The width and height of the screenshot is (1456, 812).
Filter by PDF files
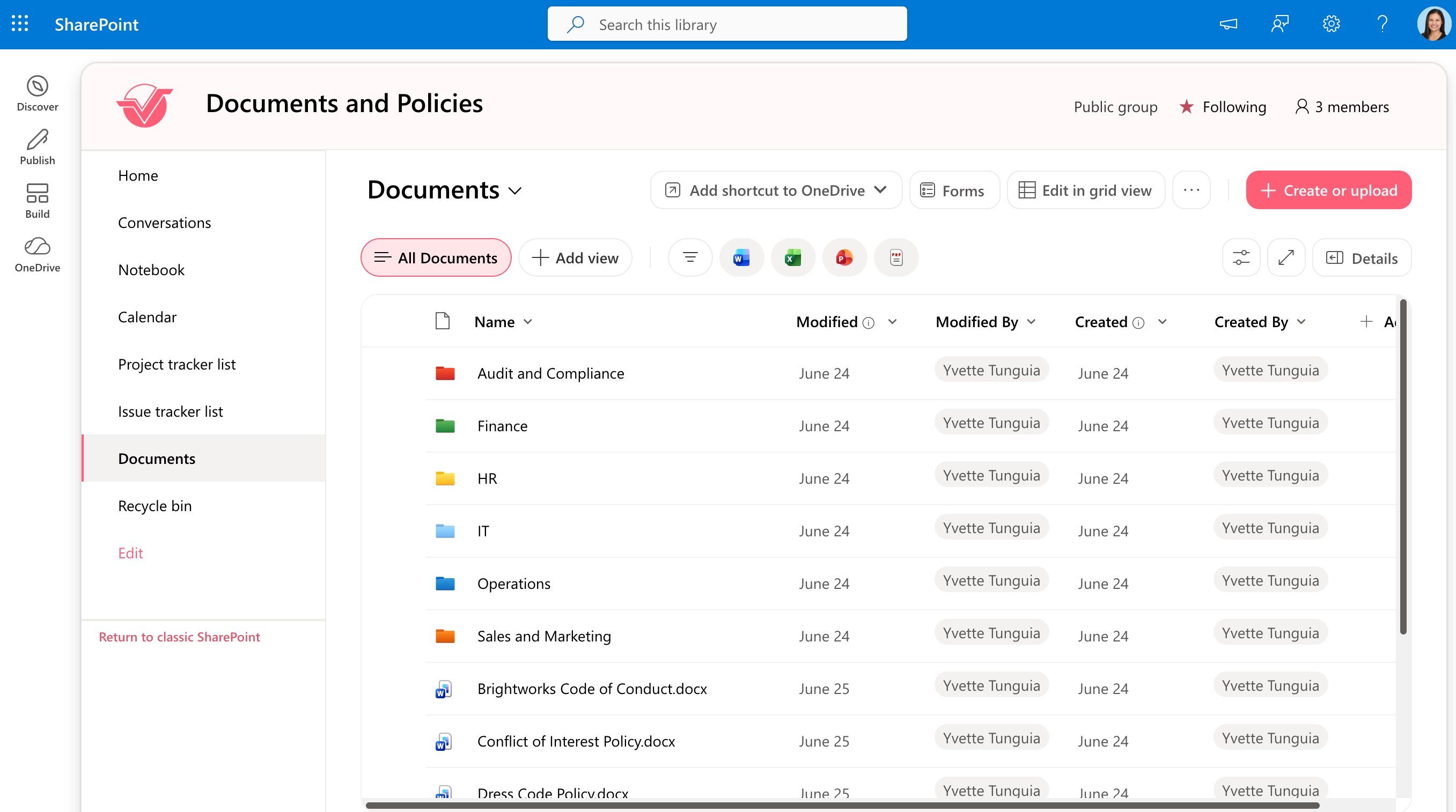coord(896,257)
